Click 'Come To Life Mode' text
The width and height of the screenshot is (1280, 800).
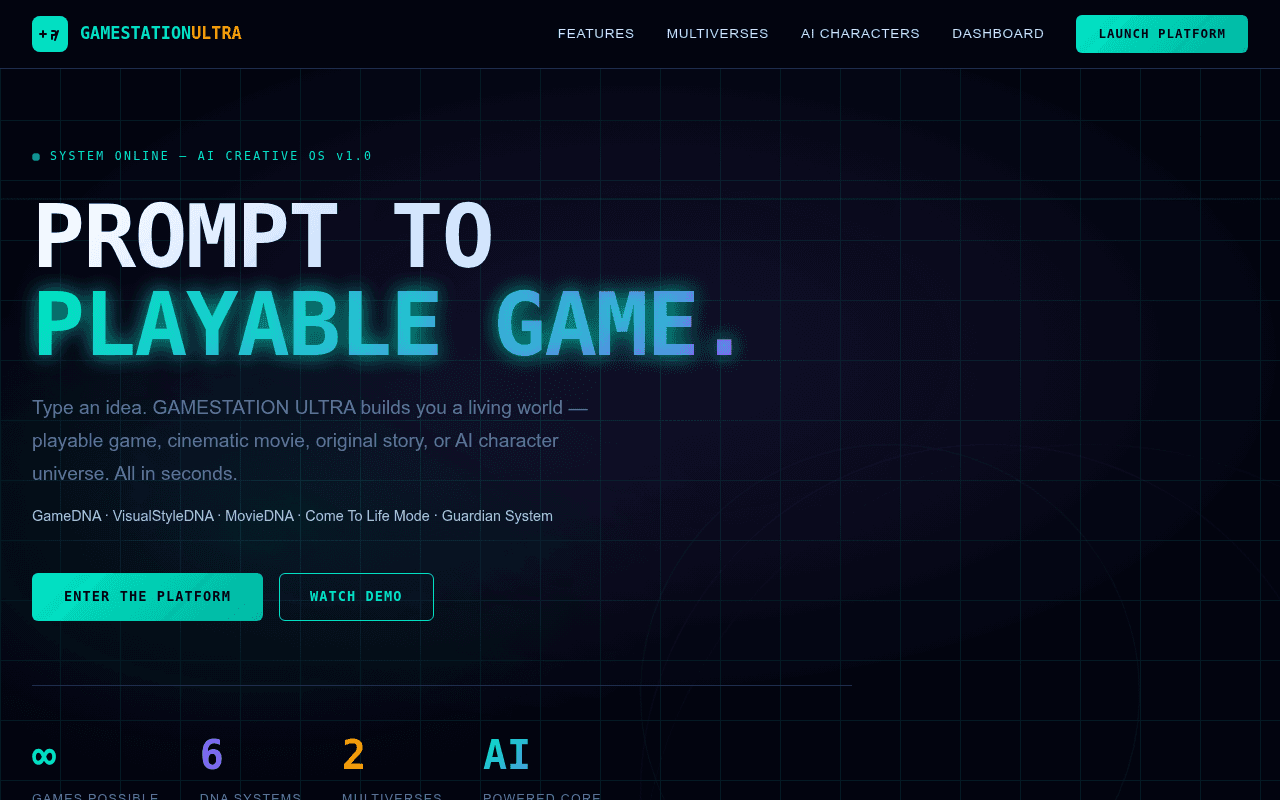coord(367,516)
